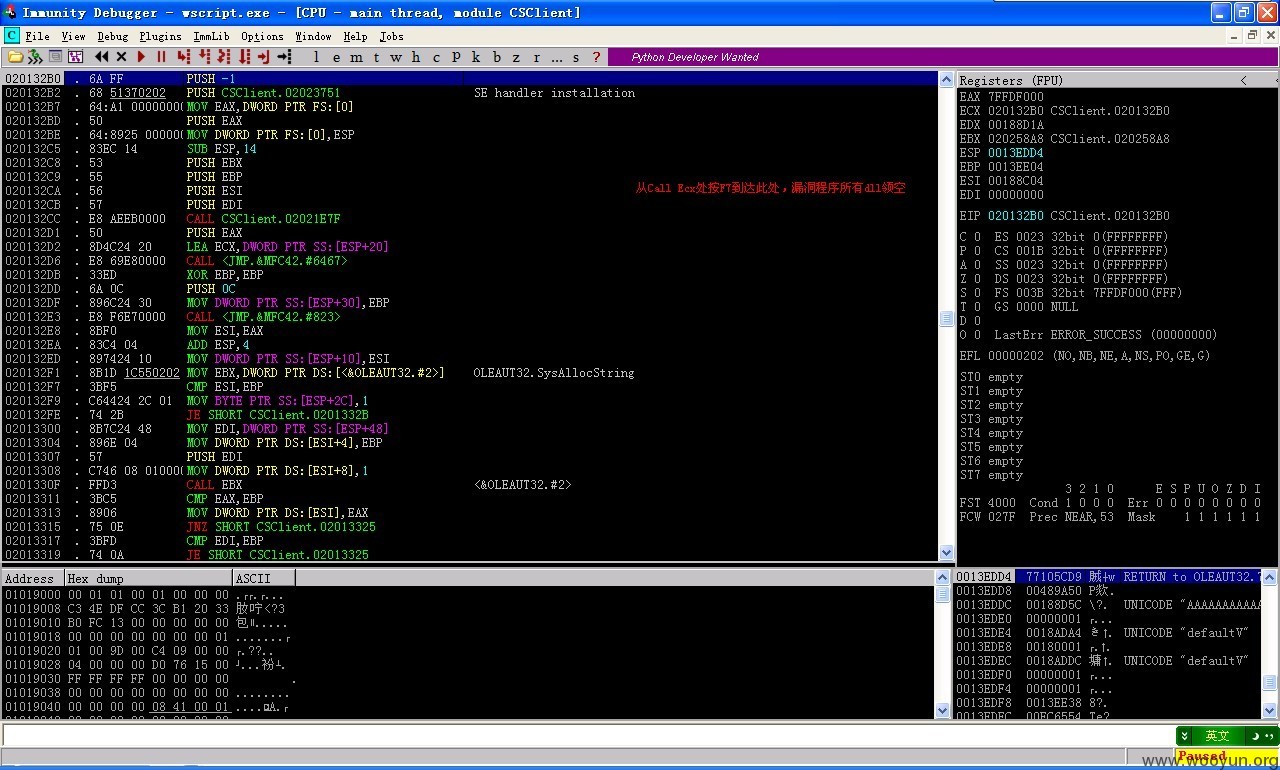Restart the program with the rewind icon
The width and height of the screenshot is (1280, 770).
click(x=102, y=57)
